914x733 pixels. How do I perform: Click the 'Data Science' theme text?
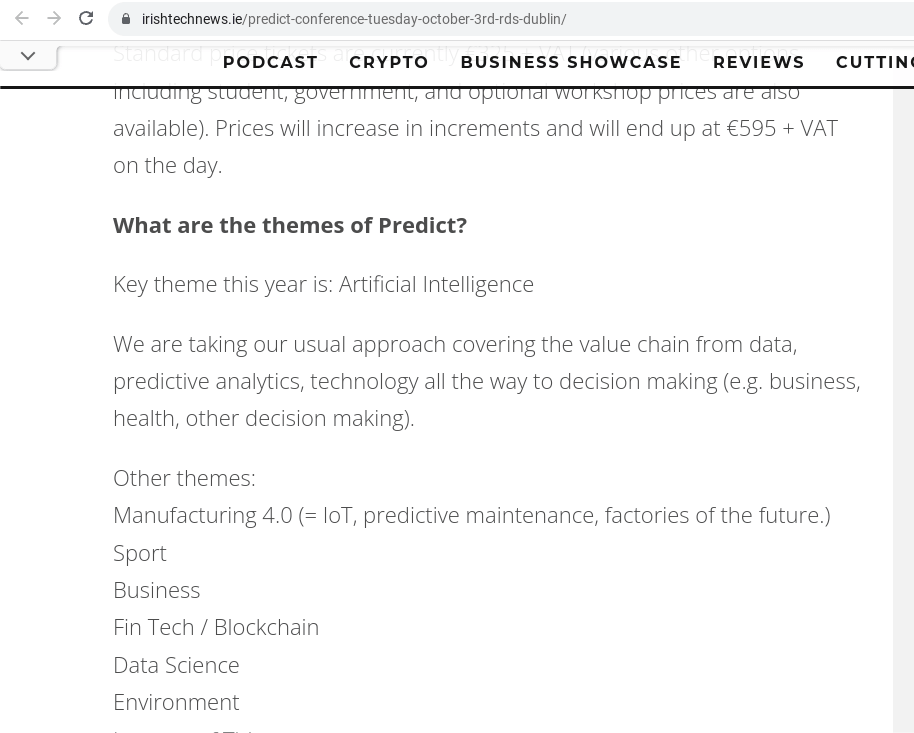(x=176, y=665)
